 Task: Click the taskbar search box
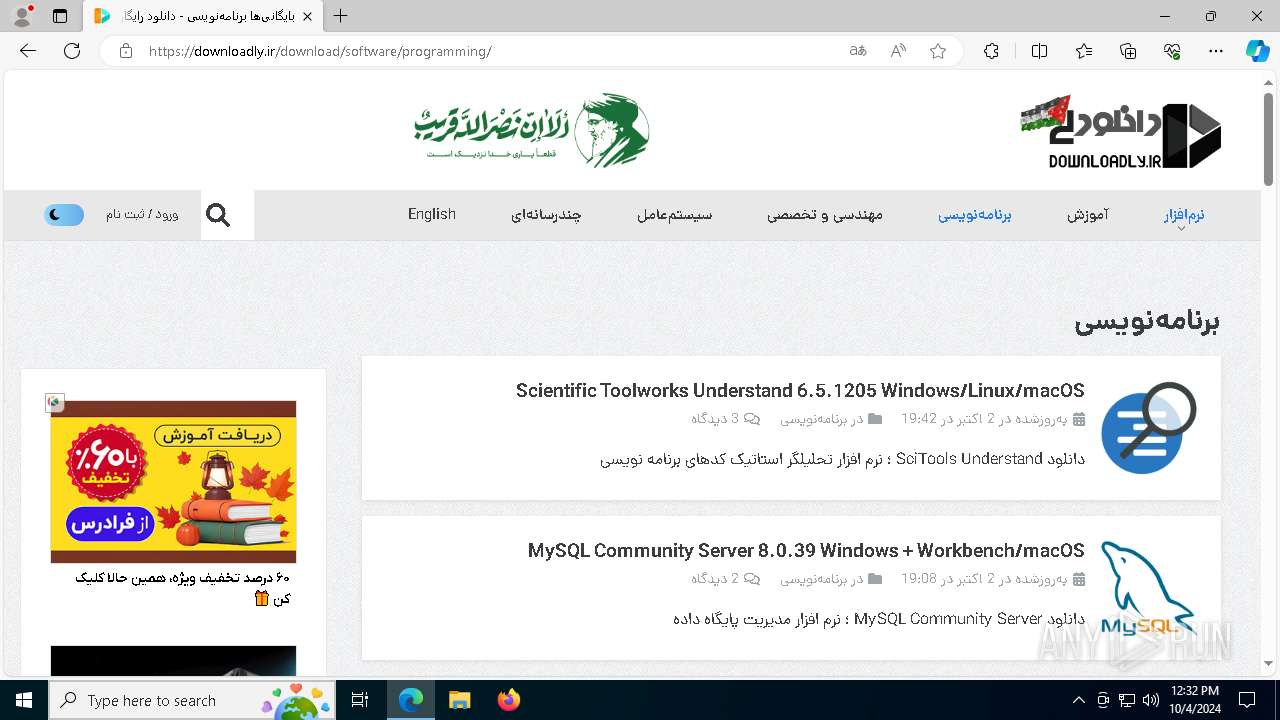pyautogui.click(x=192, y=700)
